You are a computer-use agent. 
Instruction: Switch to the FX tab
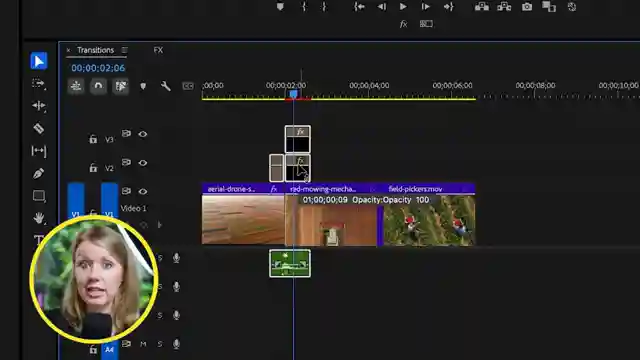[x=158, y=50]
